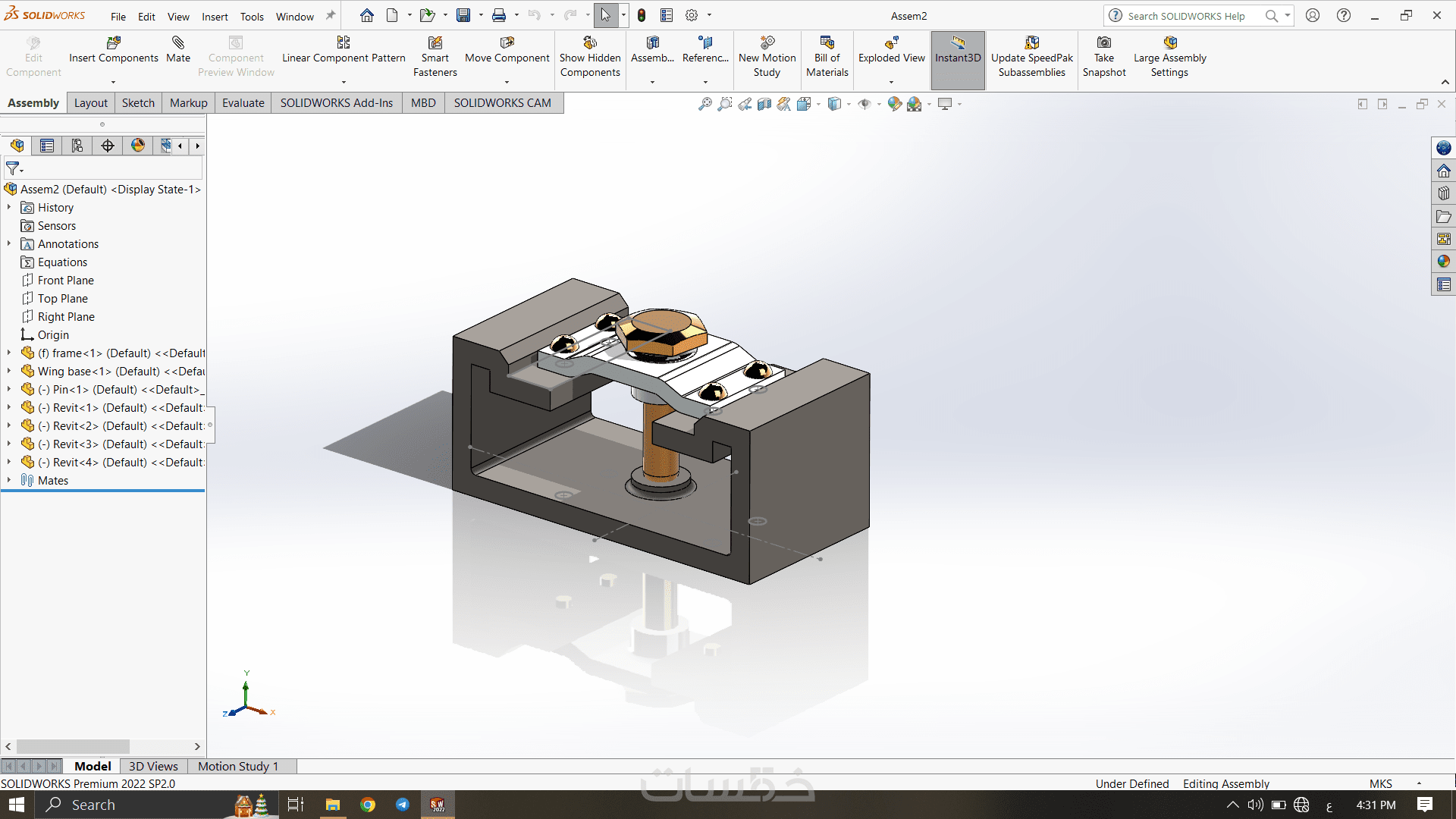Screen dimensions: 1456x819
Task: Click the Exploded View icon
Action: point(891,43)
